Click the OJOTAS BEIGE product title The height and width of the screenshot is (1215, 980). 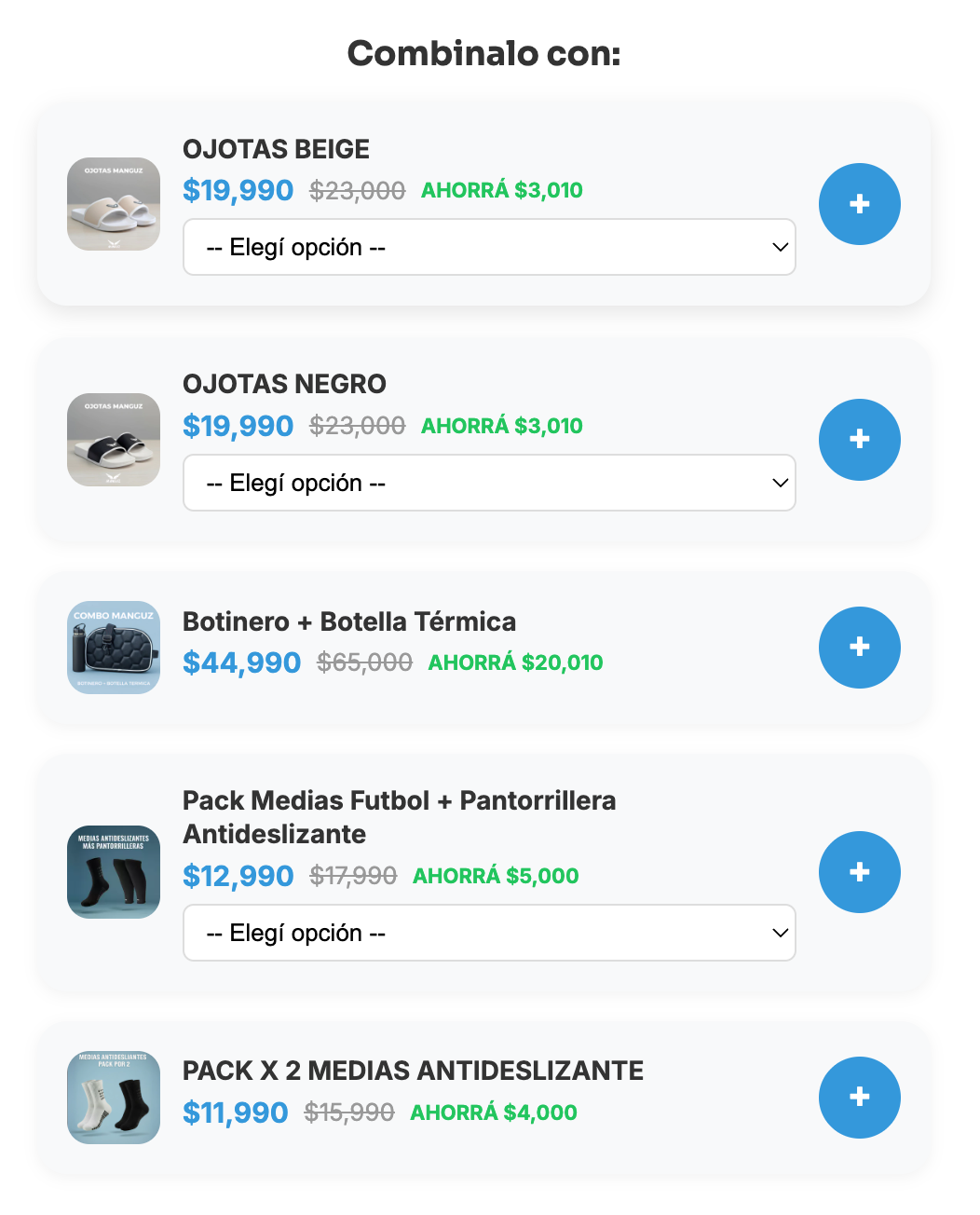pos(276,149)
